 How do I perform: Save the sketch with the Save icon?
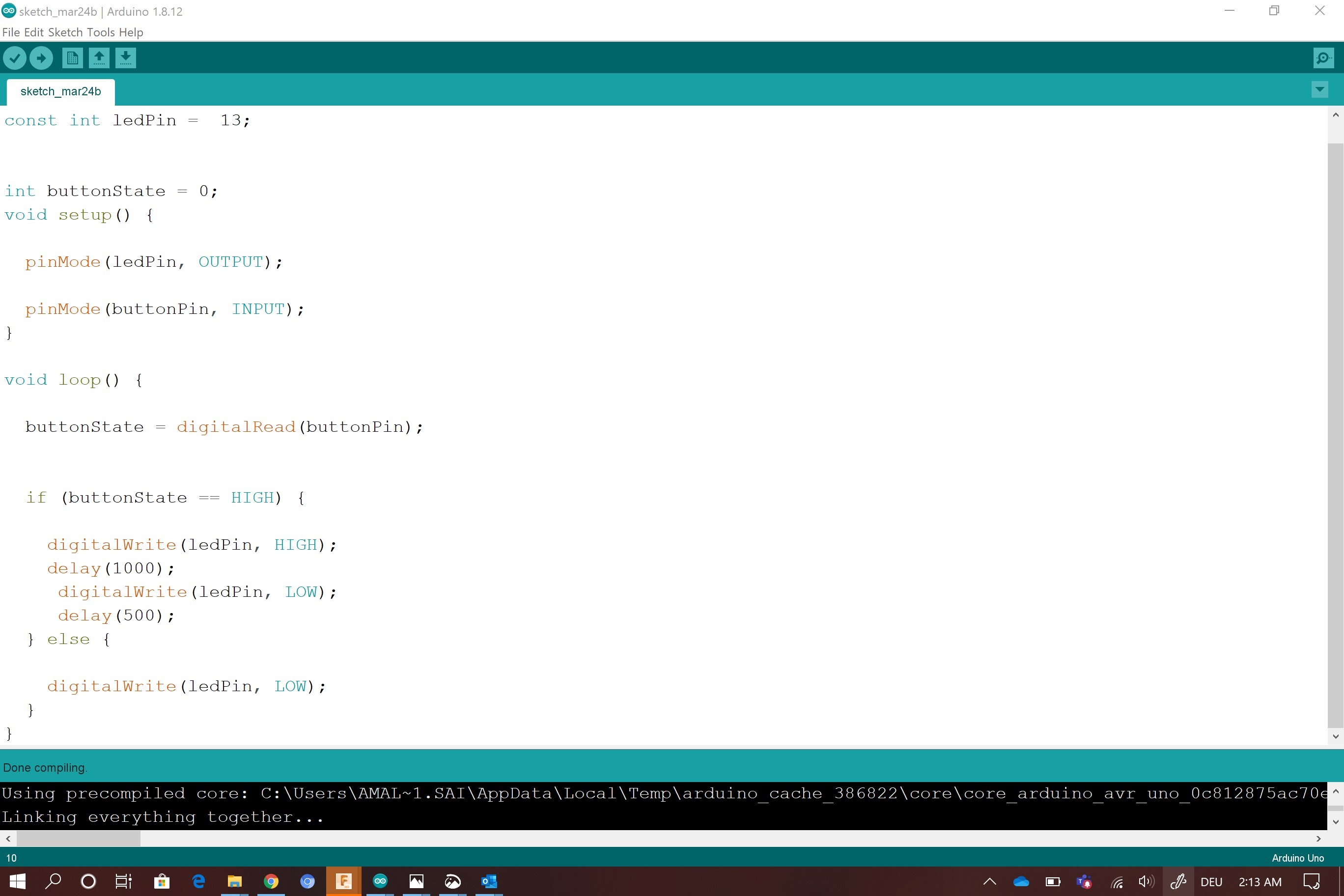click(125, 57)
